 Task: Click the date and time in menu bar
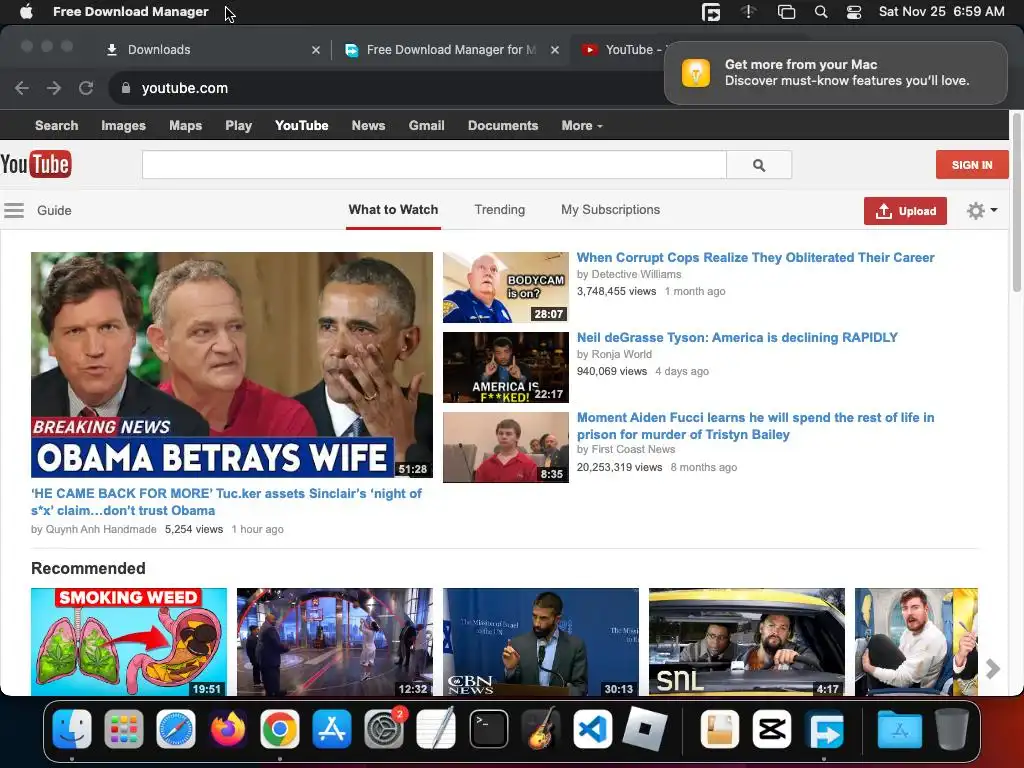pyautogui.click(x=941, y=12)
